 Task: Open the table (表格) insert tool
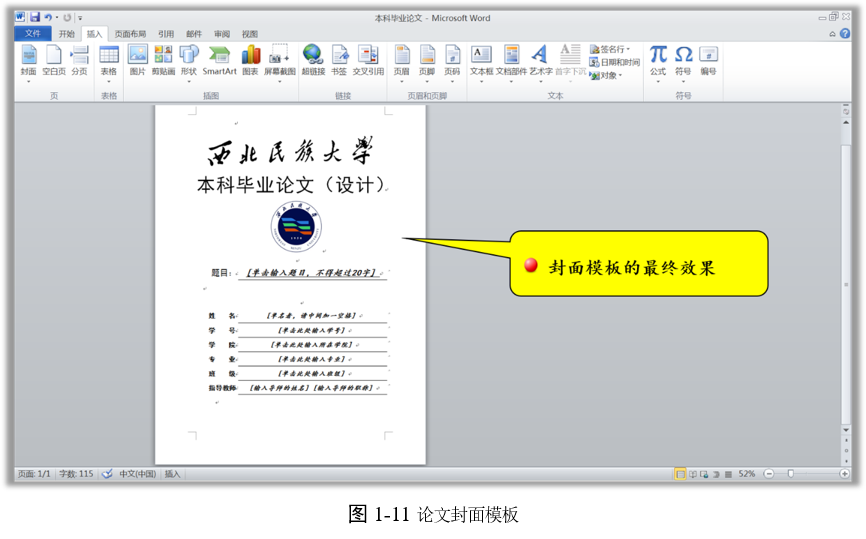(109, 61)
